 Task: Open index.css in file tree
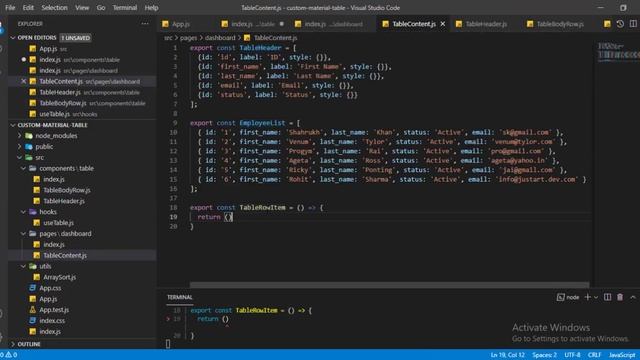(52, 321)
